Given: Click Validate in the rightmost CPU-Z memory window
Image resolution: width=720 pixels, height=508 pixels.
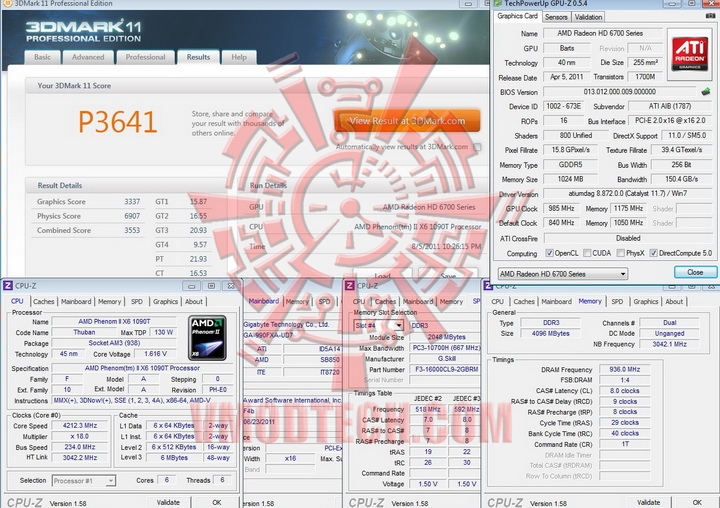Looking at the screenshot, I should pyautogui.click(x=648, y=502).
